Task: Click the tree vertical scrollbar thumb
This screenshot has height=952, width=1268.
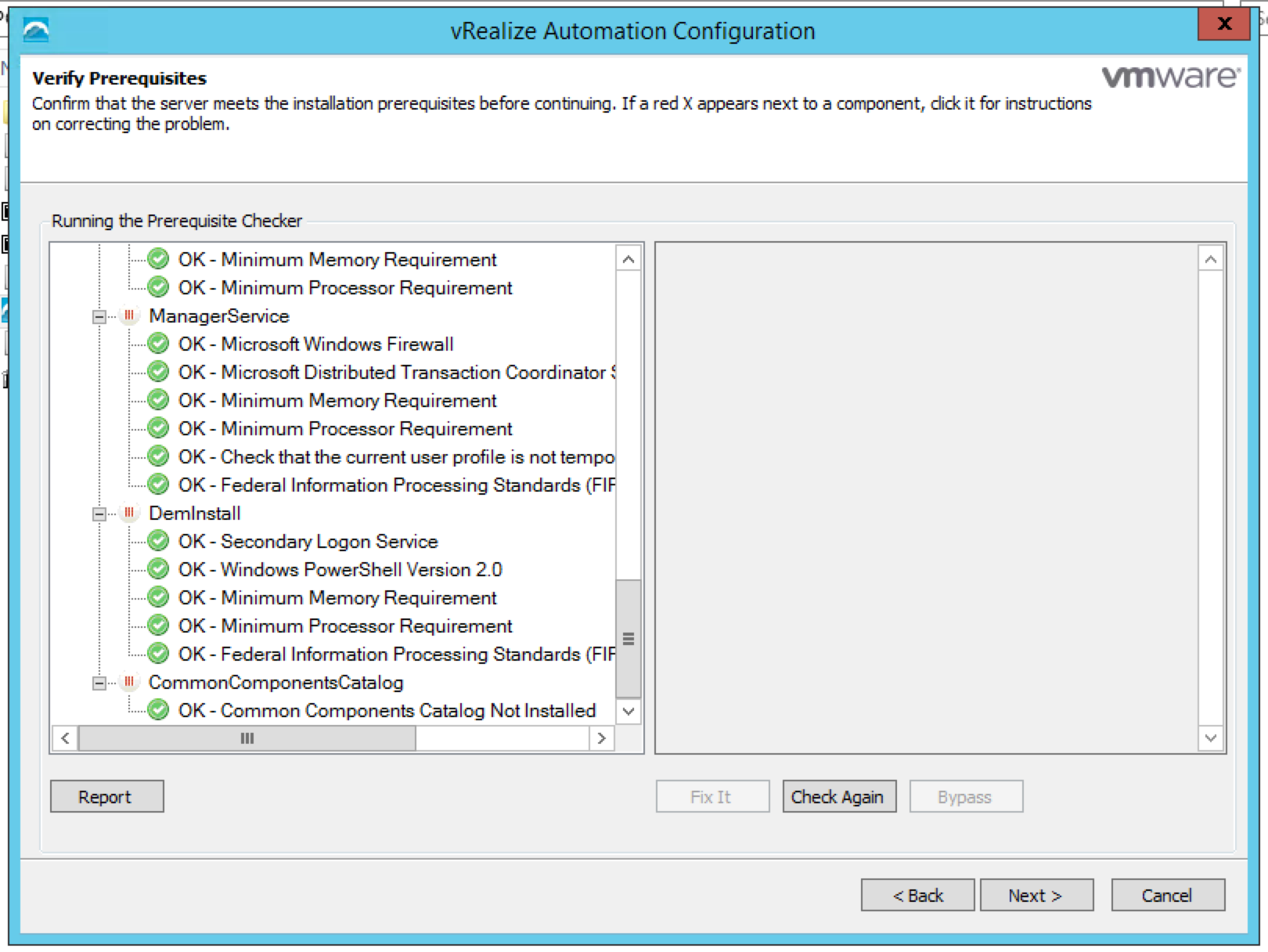Action: point(629,638)
